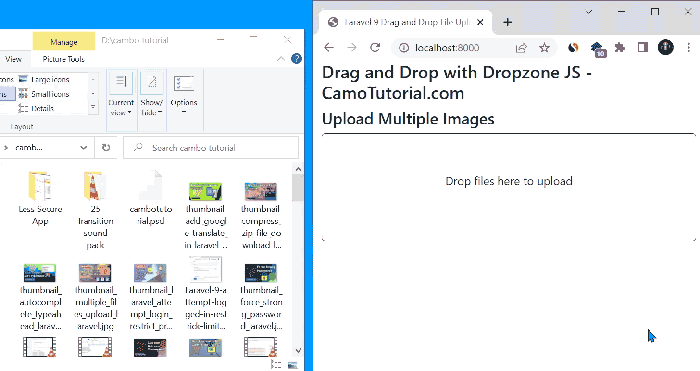This screenshot has width=700, height=371.
Task: Expand the address path history dropdown
Action: pyautogui.click(x=83, y=148)
